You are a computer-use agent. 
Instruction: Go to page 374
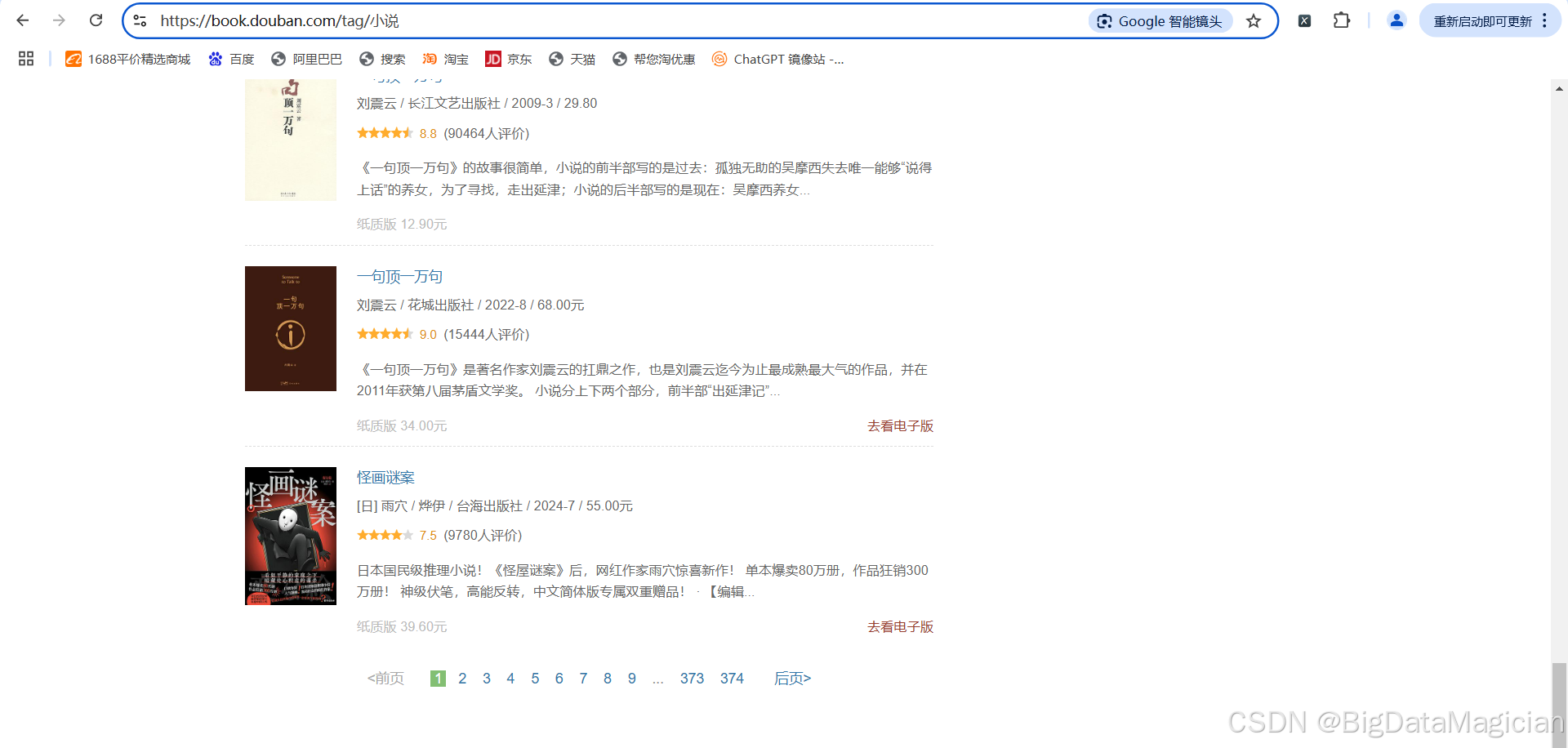click(732, 678)
